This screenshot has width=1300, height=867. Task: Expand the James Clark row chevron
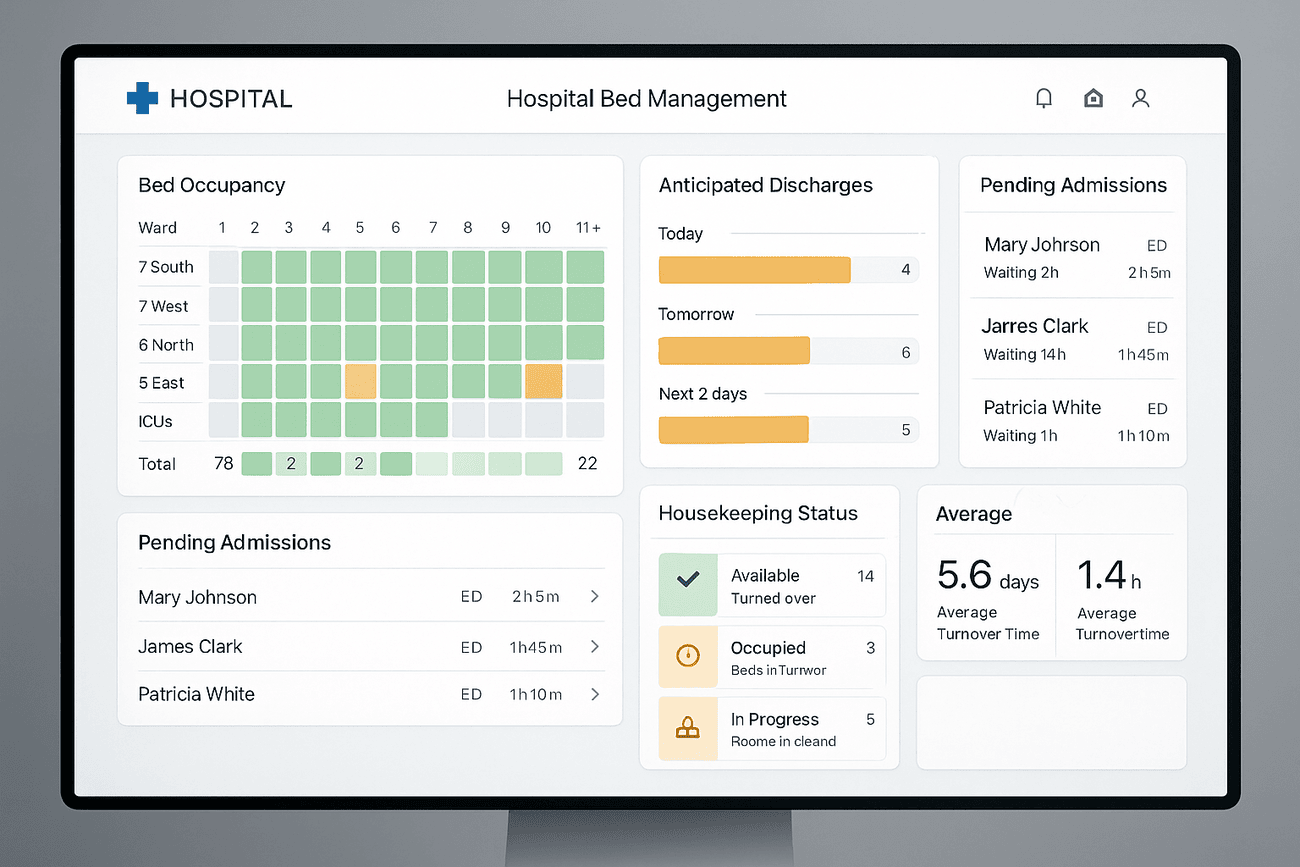(595, 647)
